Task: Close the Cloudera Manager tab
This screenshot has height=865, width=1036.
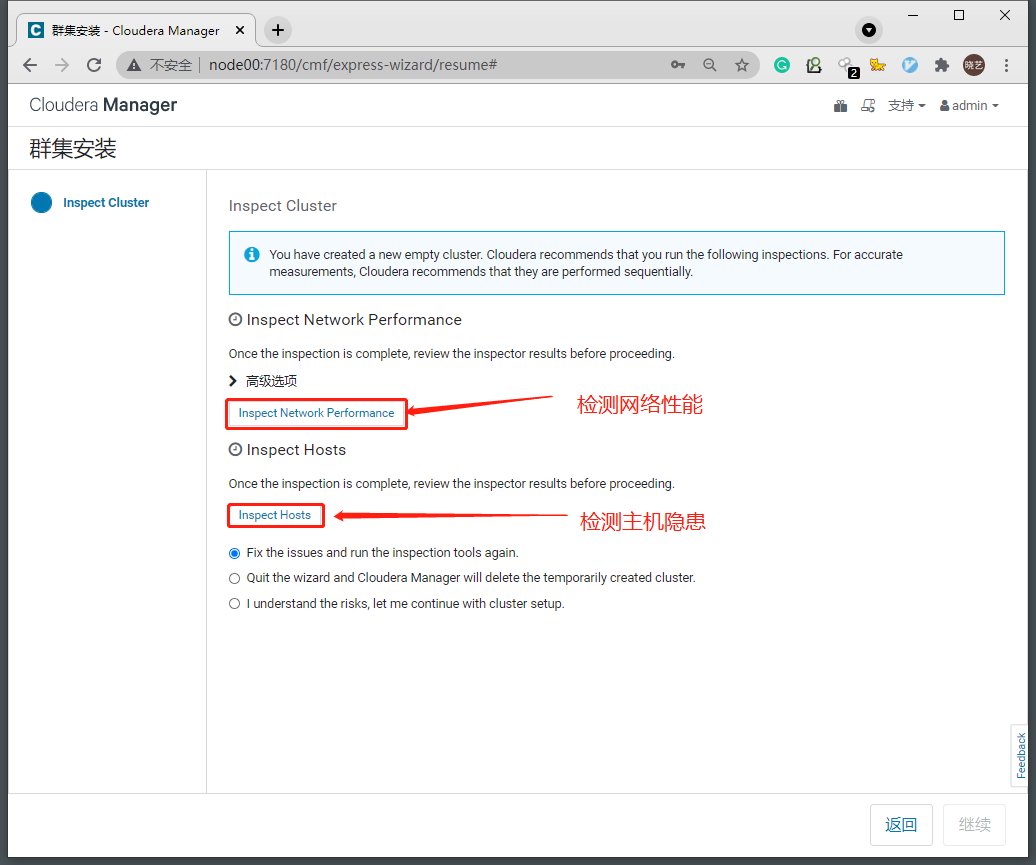Action: coord(240,30)
